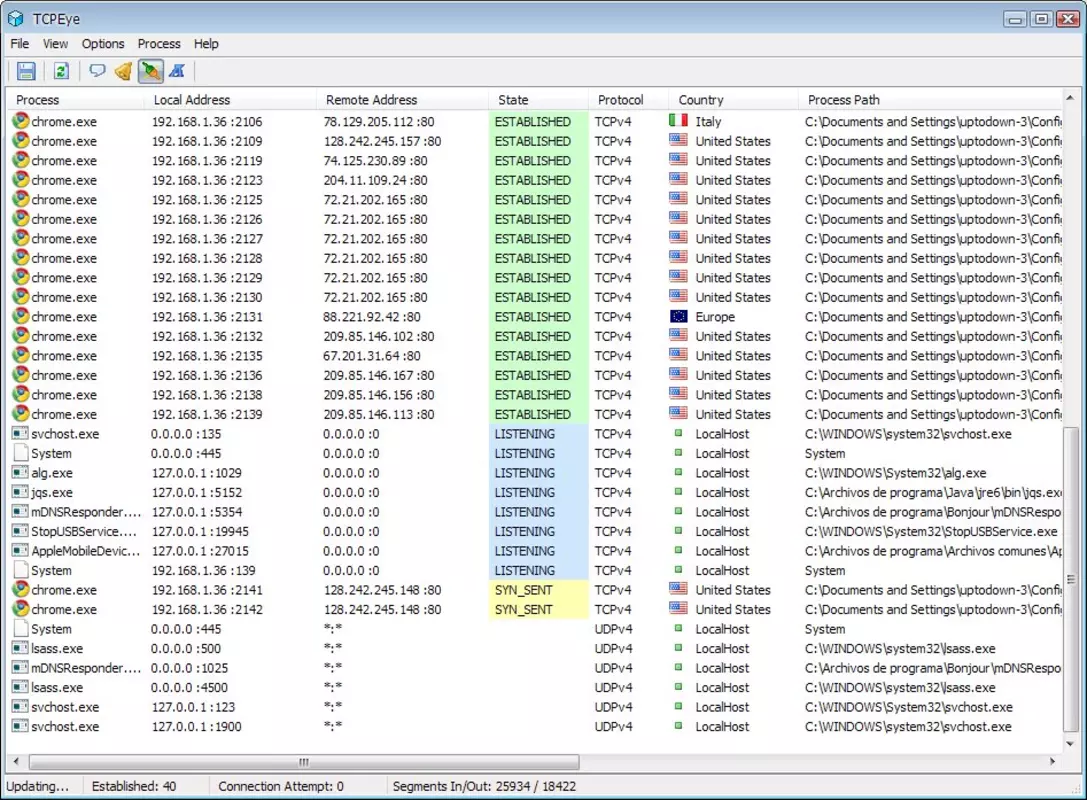The height and width of the screenshot is (800, 1087).
Task: Click the jqs.exe process icon
Action: 20,492
